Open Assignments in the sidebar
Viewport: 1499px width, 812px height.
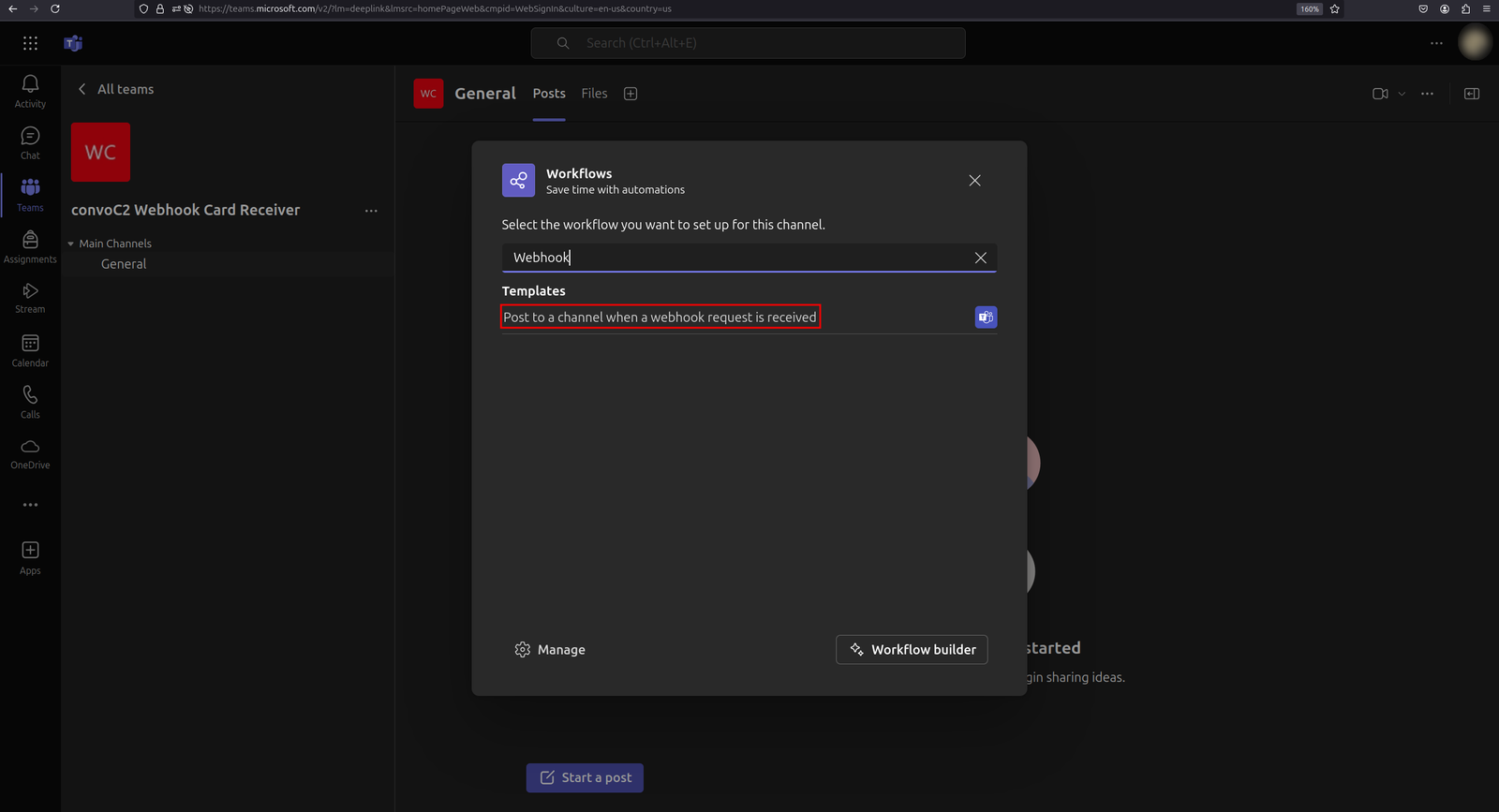30,247
